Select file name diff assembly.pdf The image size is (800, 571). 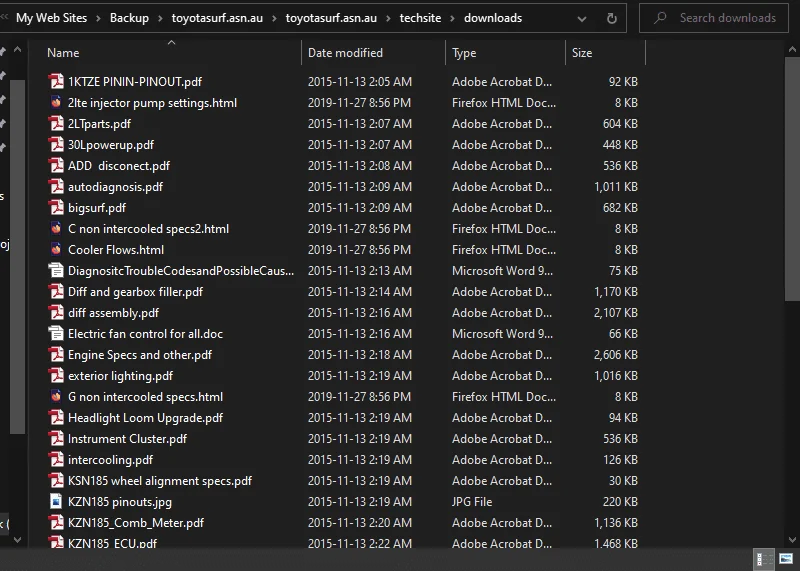coord(113,313)
